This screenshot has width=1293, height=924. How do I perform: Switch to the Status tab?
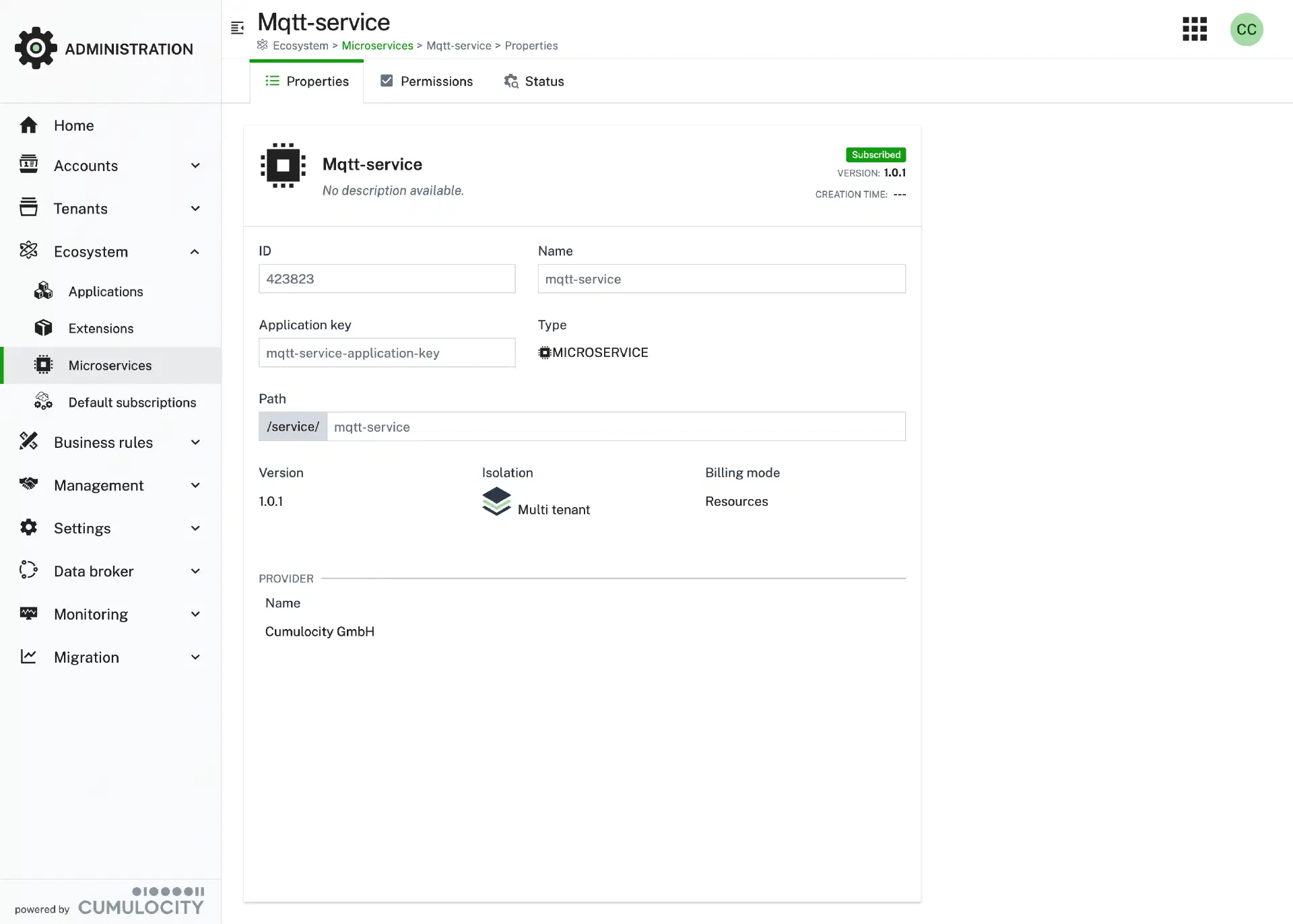tap(533, 81)
